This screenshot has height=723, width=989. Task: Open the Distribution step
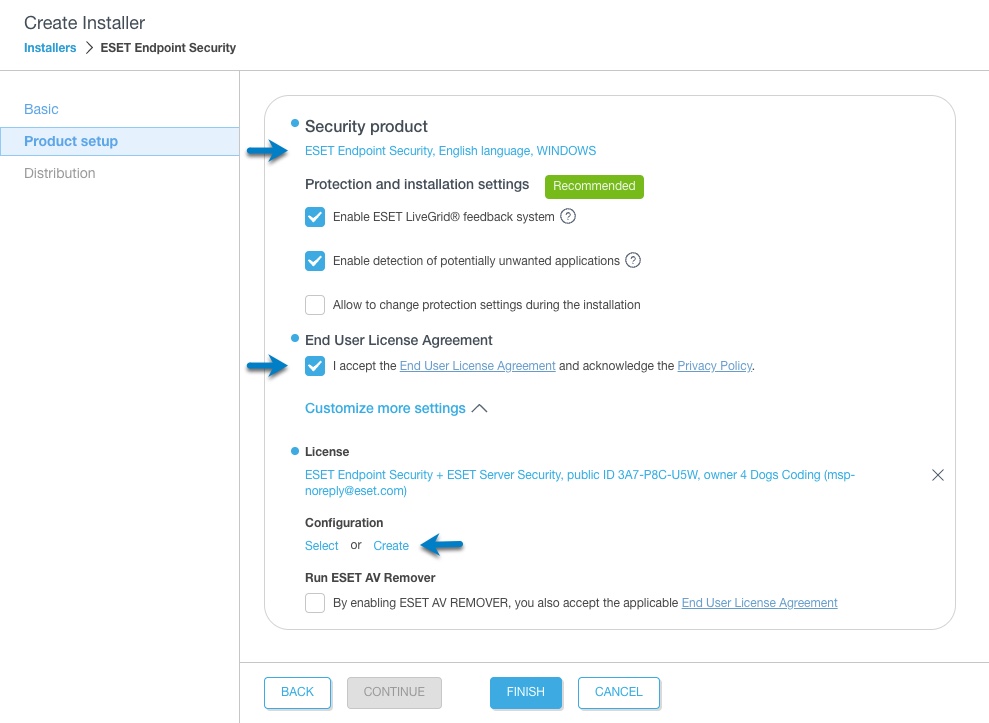click(59, 173)
